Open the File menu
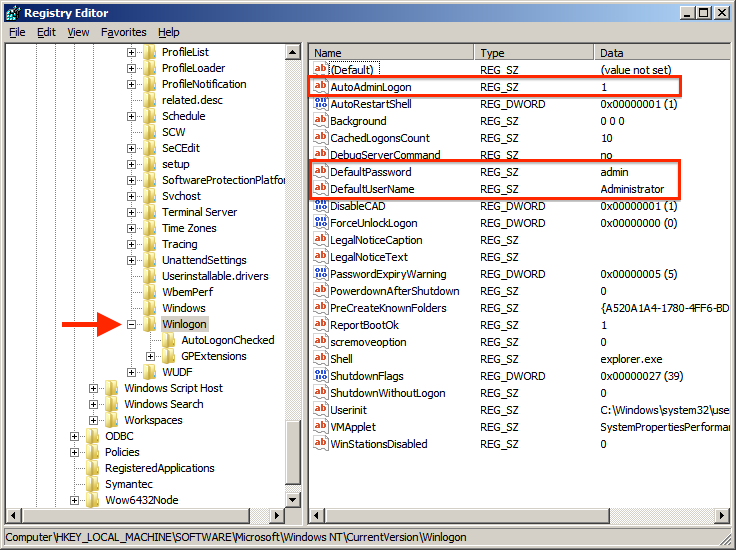Viewport: 736px width, 550px height. 17,32
